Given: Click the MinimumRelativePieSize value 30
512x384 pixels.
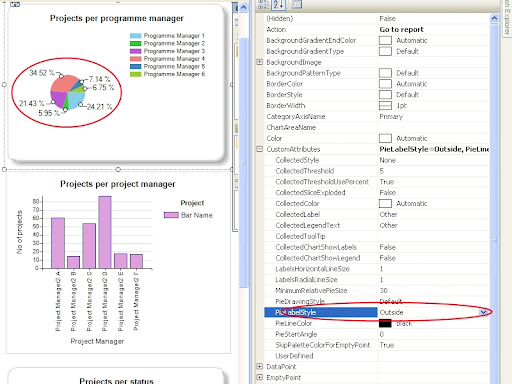Looking at the screenshot, I should click(383, 291).
